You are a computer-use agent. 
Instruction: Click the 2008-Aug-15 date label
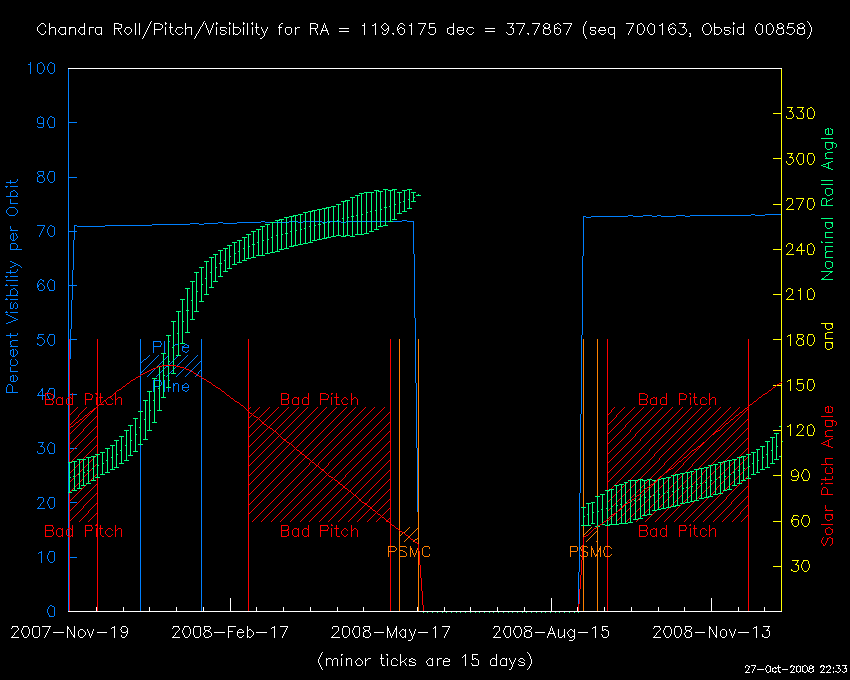[554, 632]
